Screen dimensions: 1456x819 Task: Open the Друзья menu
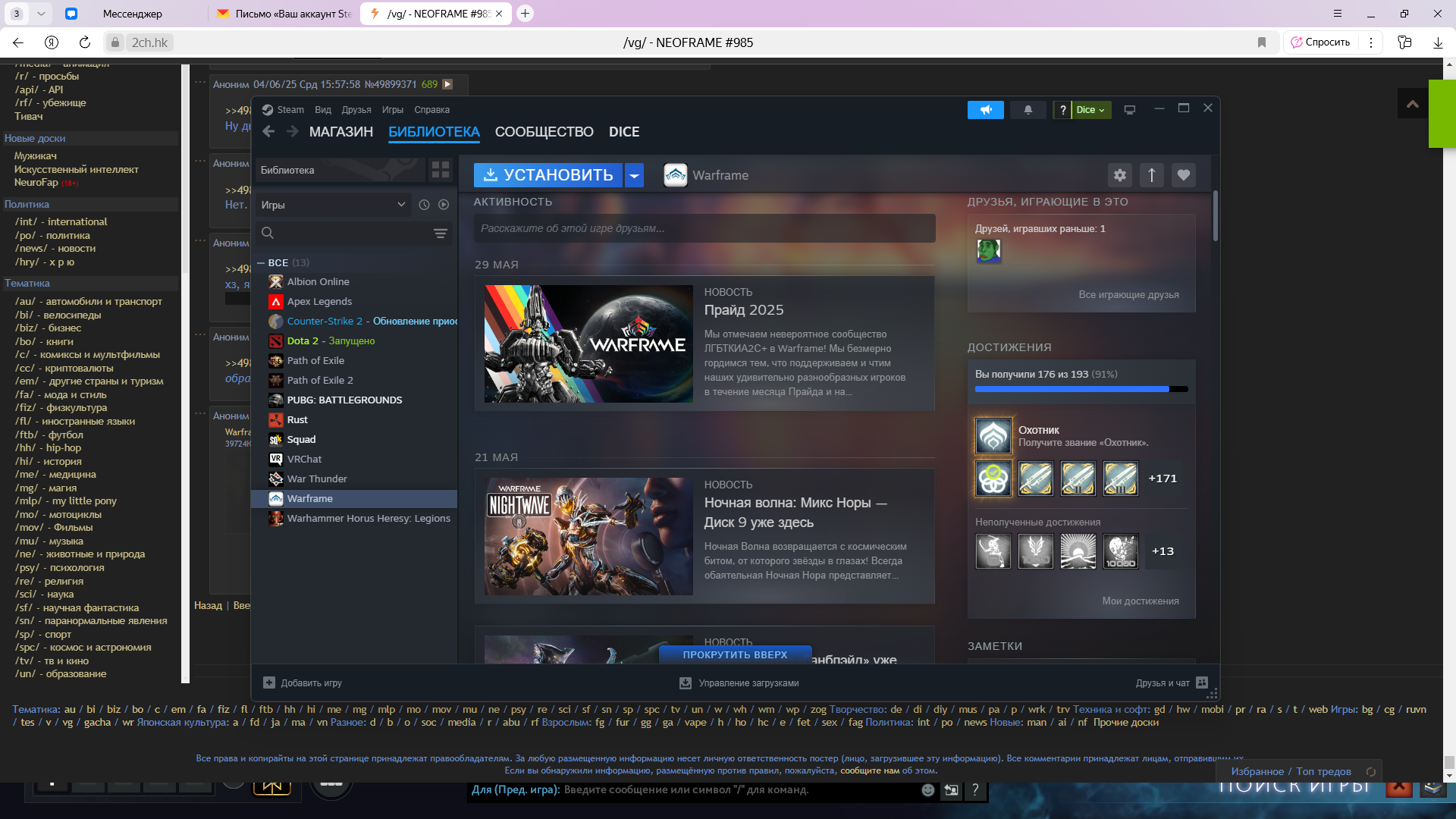point(356,110)
